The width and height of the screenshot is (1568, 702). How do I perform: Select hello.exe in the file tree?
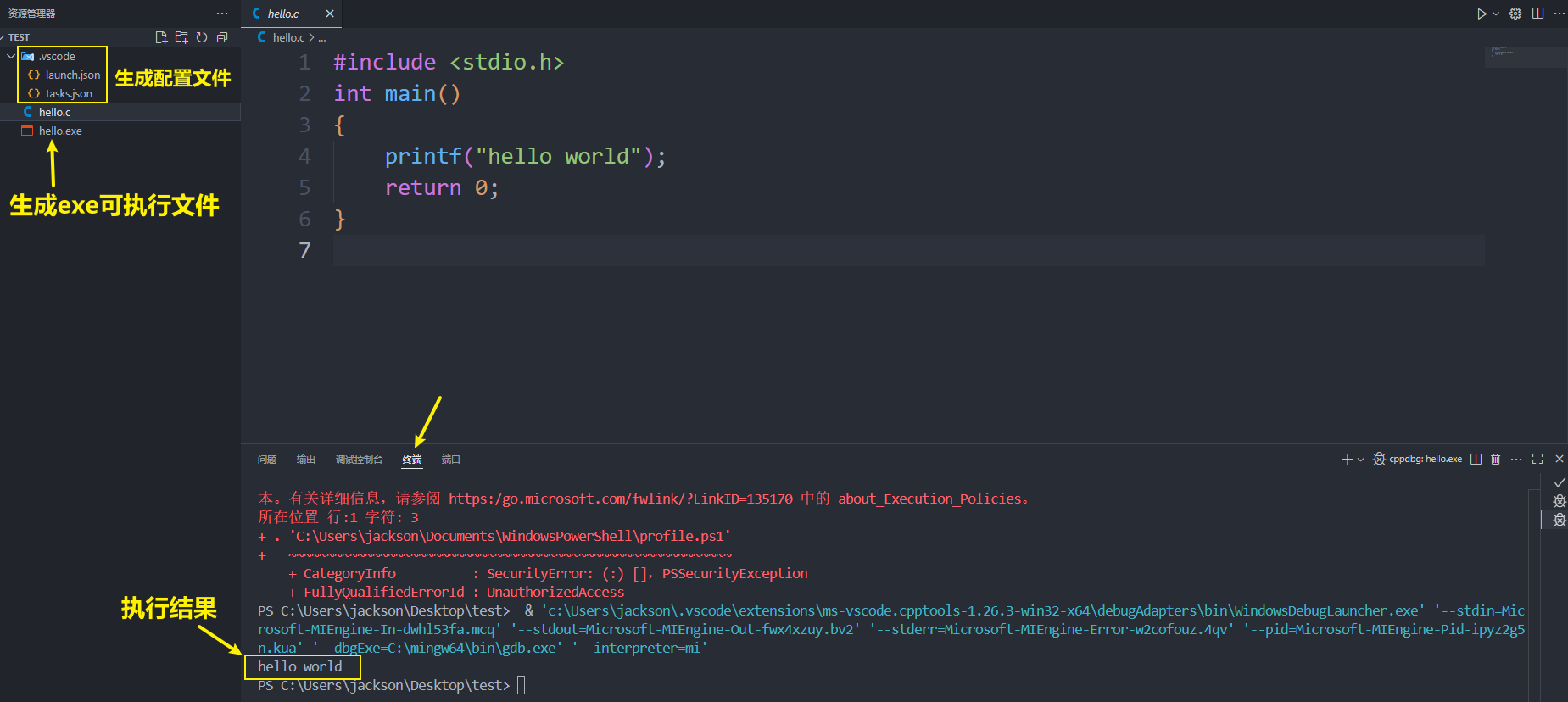point(60,131)
